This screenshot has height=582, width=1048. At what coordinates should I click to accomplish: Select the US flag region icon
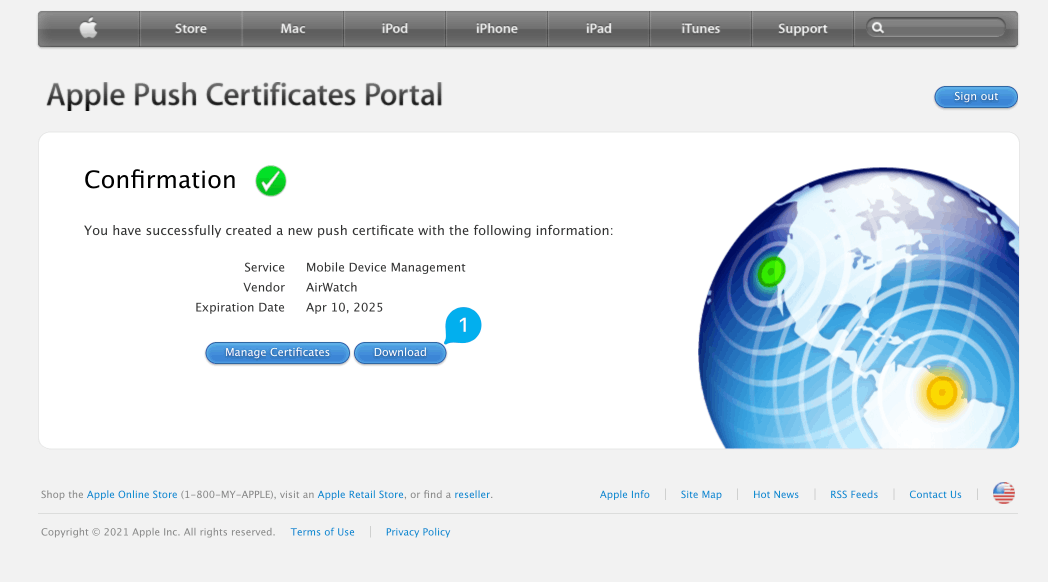[1003, 494]
